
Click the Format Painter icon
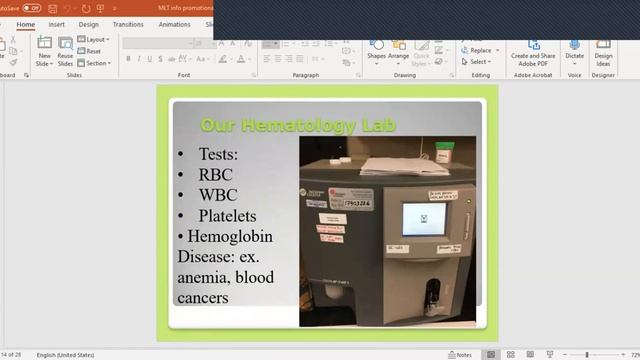(13, 62)
